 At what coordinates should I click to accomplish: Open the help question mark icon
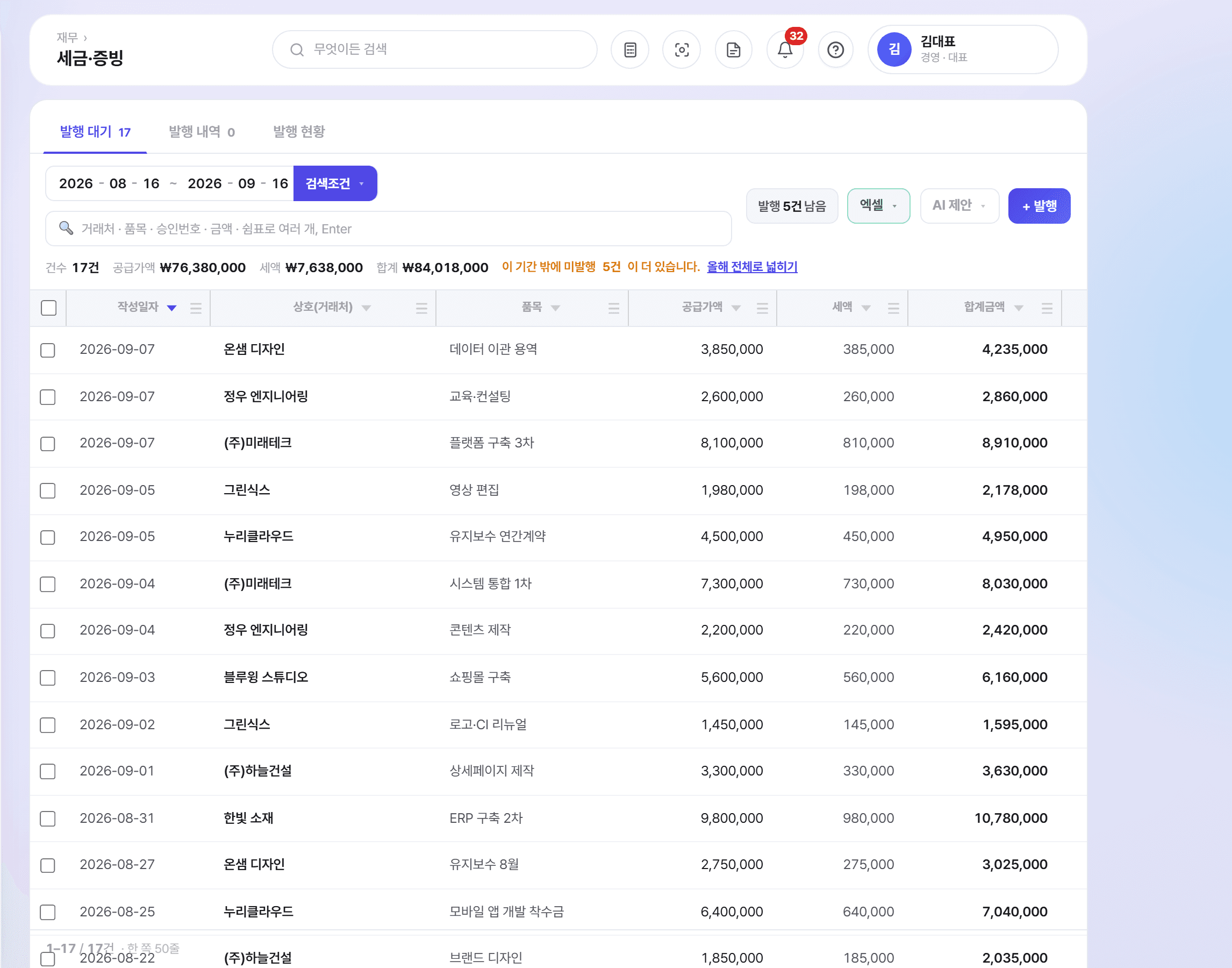coord(835,50)
